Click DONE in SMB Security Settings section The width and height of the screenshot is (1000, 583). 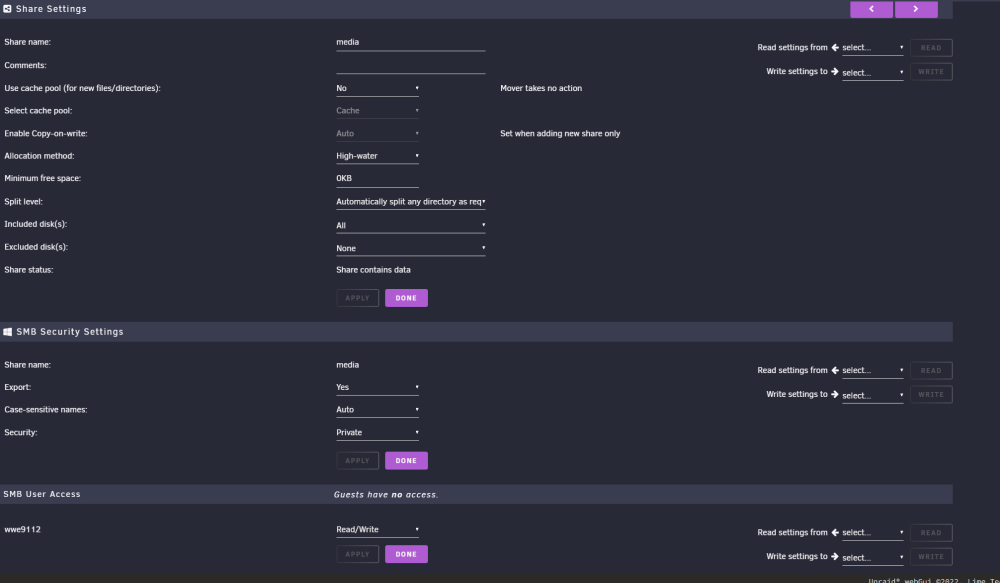pyautogui.click(x=406, y=461)
